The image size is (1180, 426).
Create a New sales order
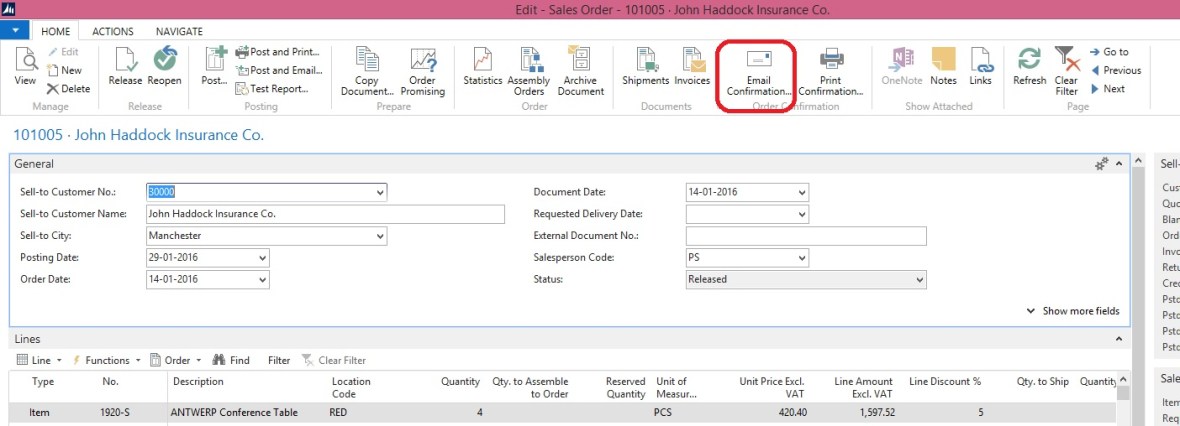pos(64,70)
